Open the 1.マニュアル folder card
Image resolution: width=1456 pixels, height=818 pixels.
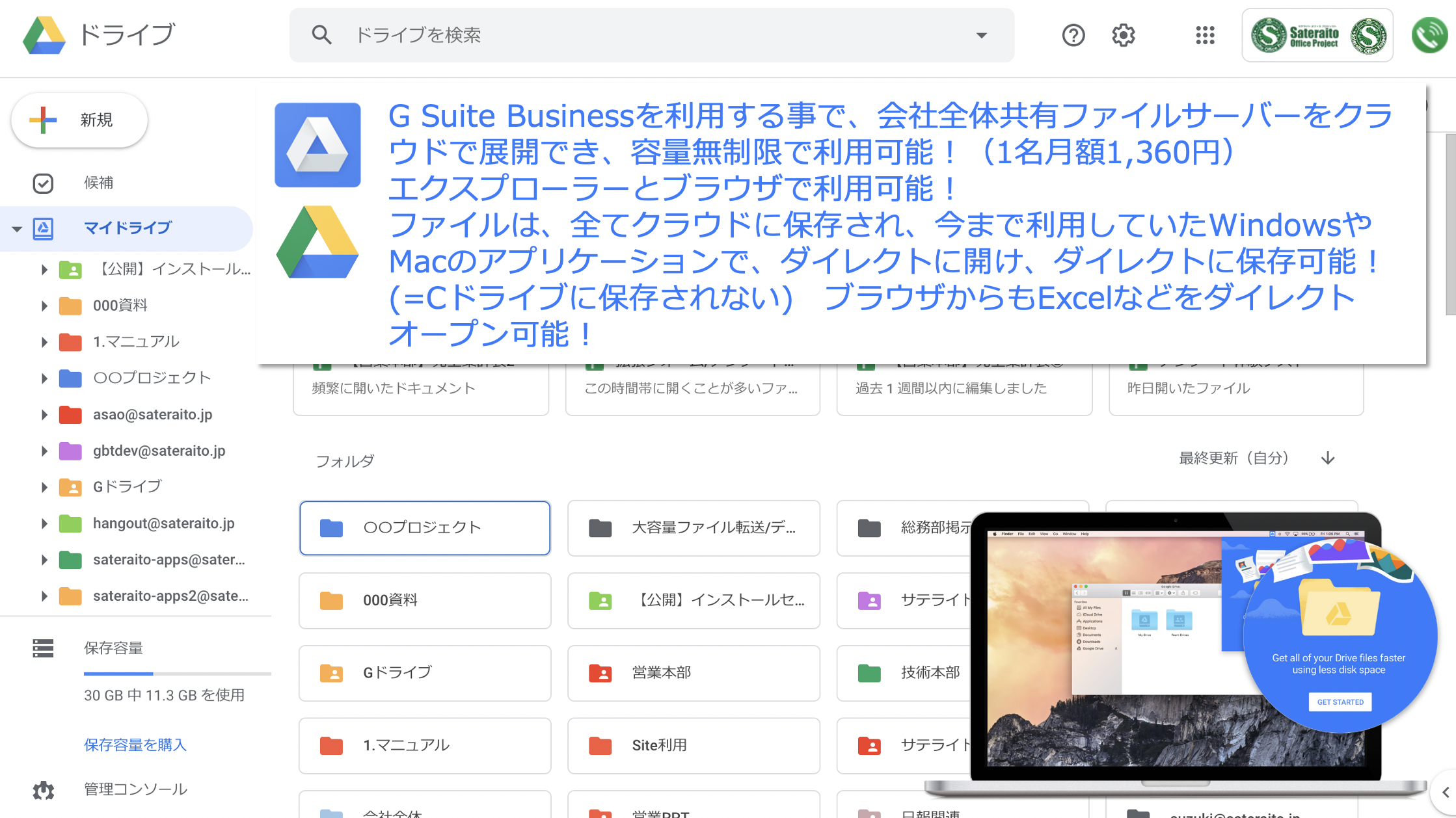click(x=425, y=746)
